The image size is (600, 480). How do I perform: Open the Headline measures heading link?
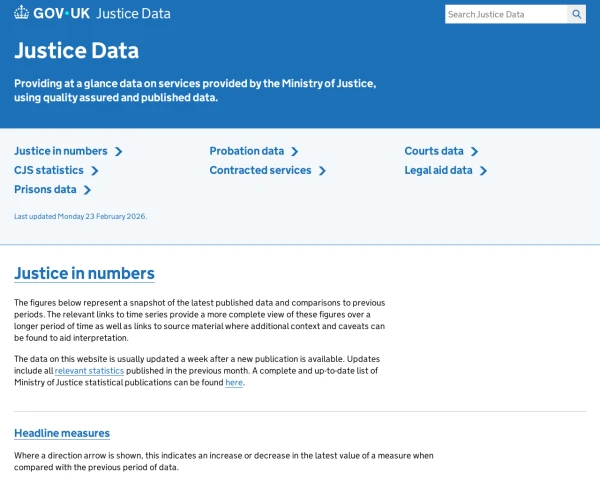click(62, 433)
